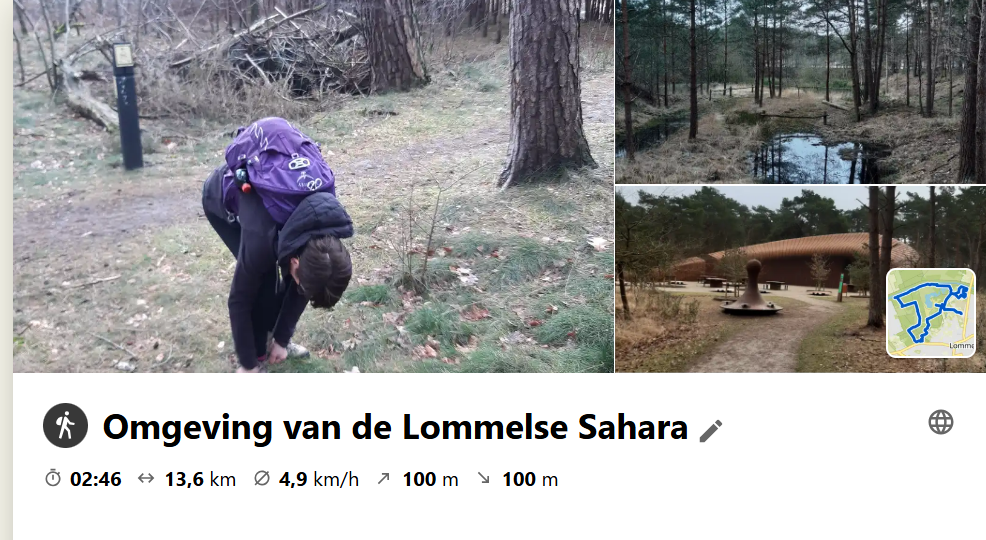The image size is (986, 540).
Task: Open the route map thumbnail
Action: click(931, 313)
